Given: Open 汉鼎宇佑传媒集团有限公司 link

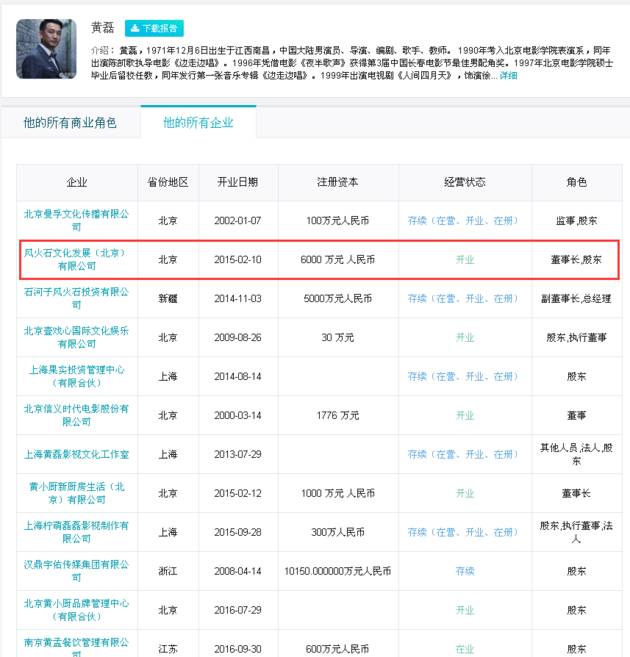Looking at the screenshot, I should tap(77, 571).
